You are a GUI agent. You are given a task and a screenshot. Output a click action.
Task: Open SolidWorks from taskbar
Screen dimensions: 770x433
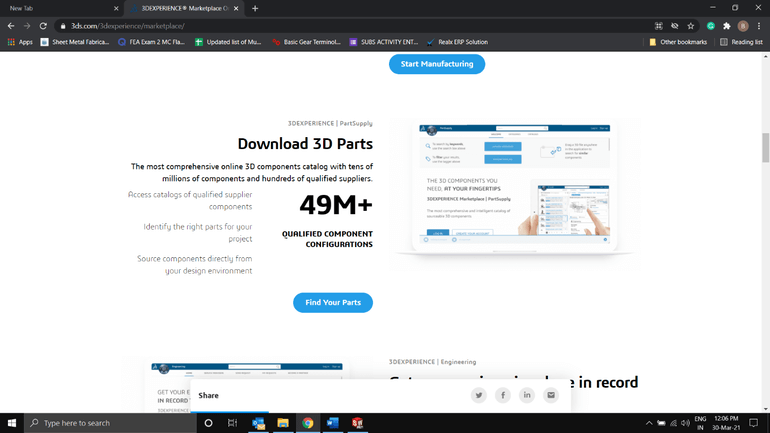click(x=358, y=423)
